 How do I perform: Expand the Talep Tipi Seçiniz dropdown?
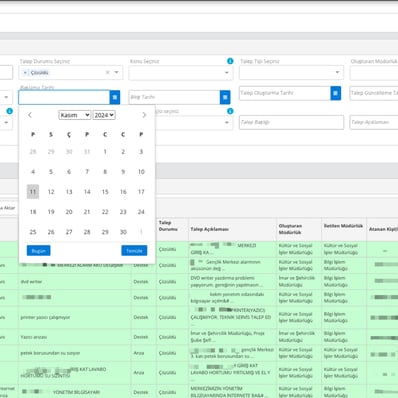(291, 72)
